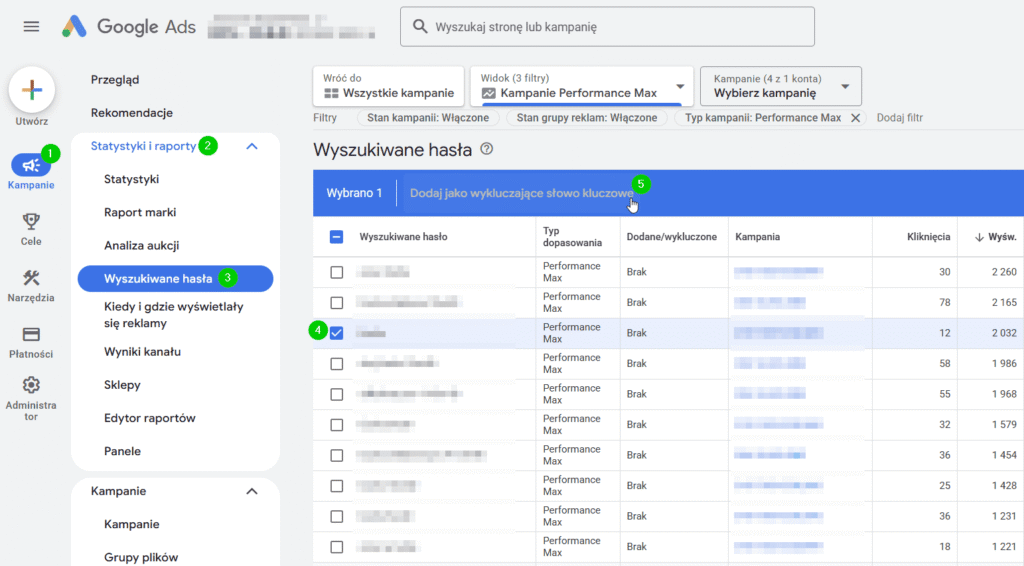1024x566 pixels.
Task: Click Dodaj filtr
Action: pos(899,118)
